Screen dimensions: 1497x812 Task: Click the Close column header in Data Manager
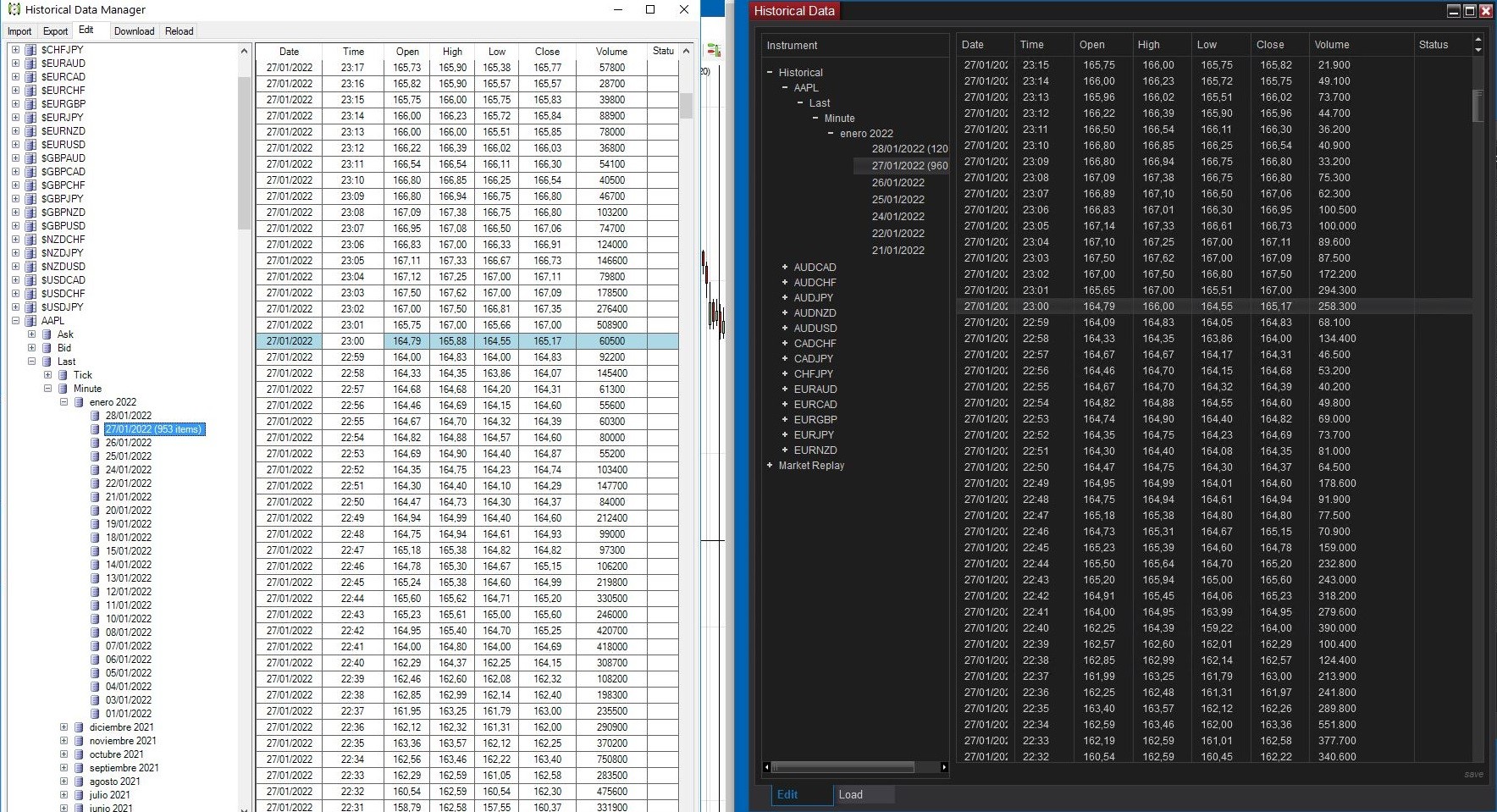[547, 52]
